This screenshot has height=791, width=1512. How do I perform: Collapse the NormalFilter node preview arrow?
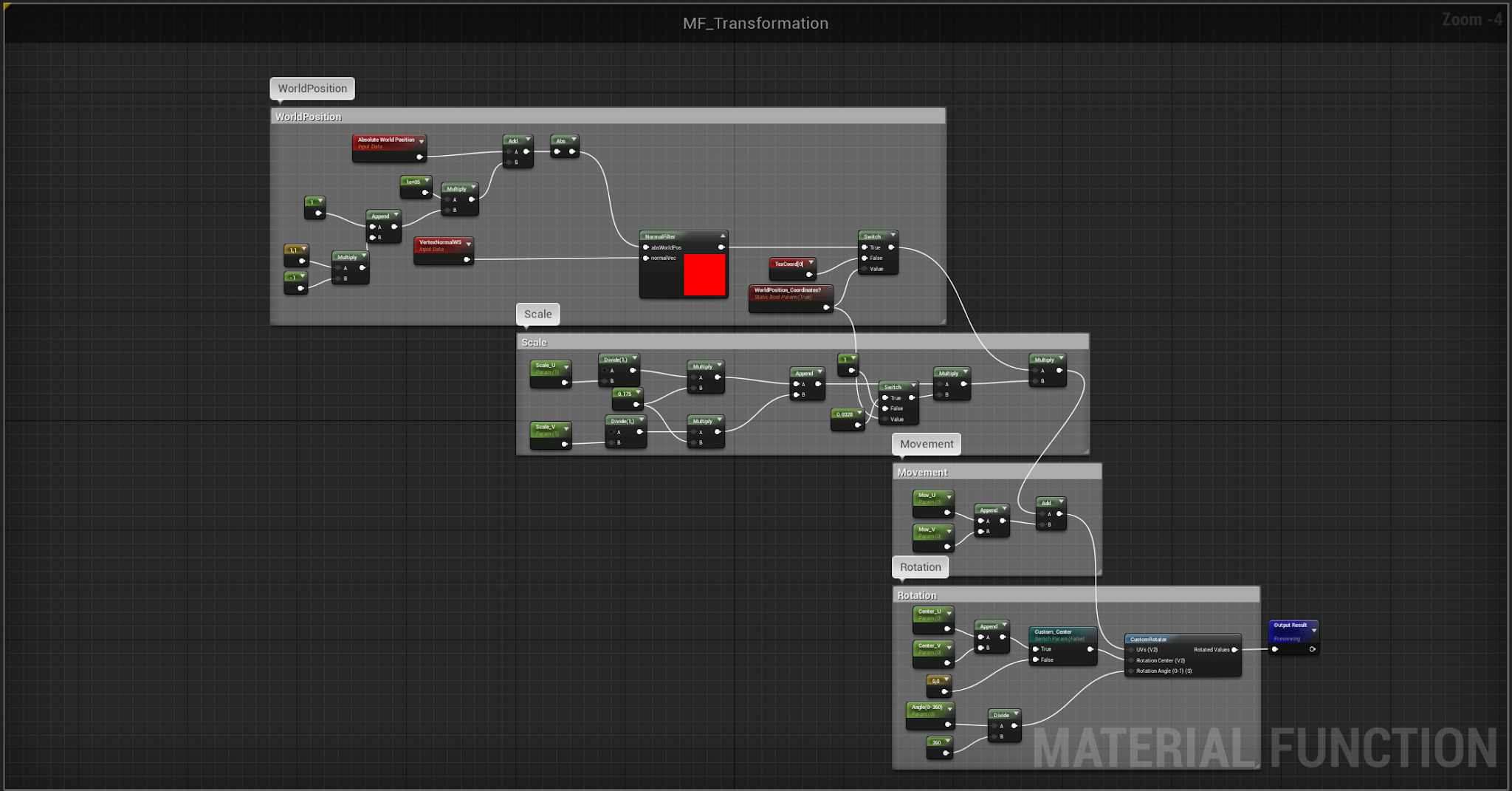723,236
